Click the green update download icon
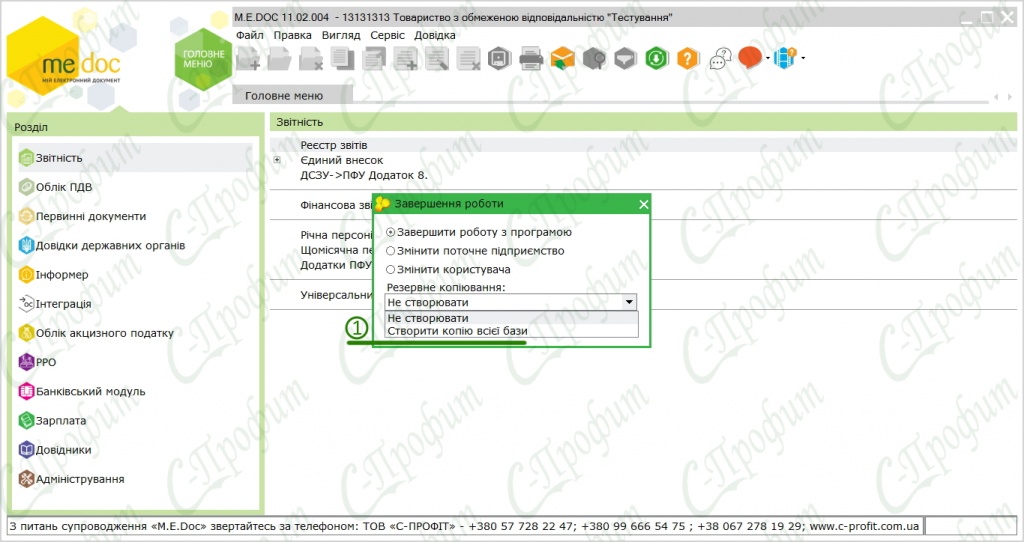1024x542 pixels. pos(656,59)
